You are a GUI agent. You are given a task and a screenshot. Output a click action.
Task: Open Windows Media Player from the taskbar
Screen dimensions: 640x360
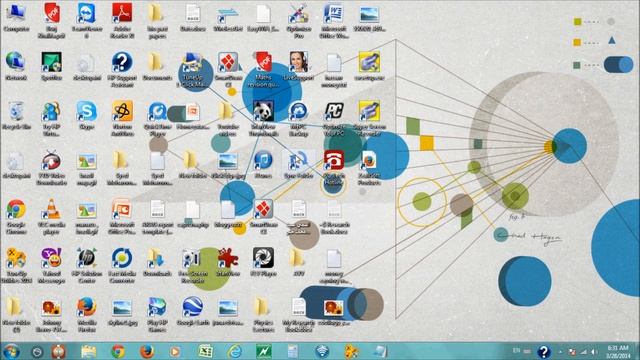pos(175,351)
